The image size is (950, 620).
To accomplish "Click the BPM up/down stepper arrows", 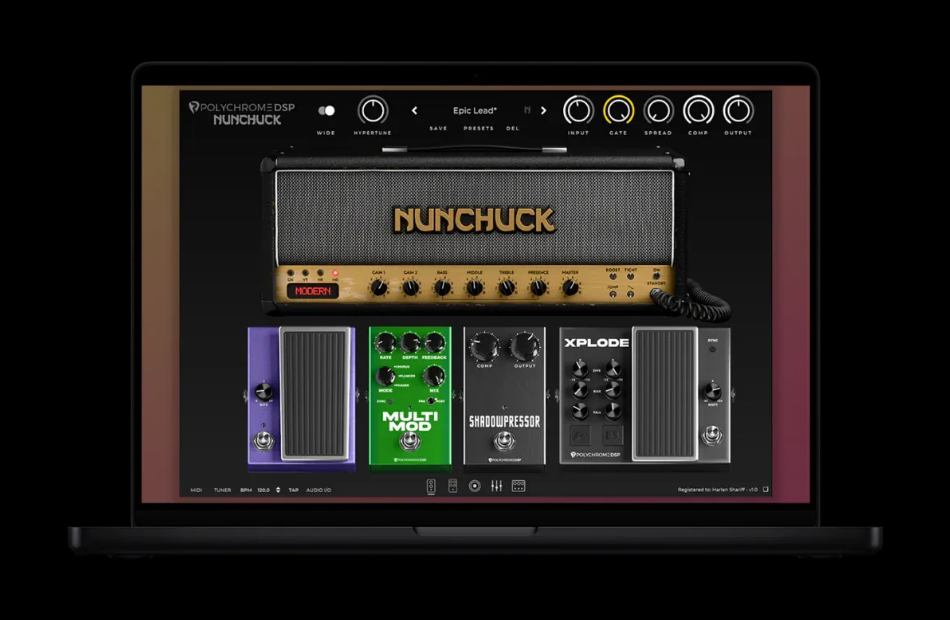I will [x=278, y=490].
